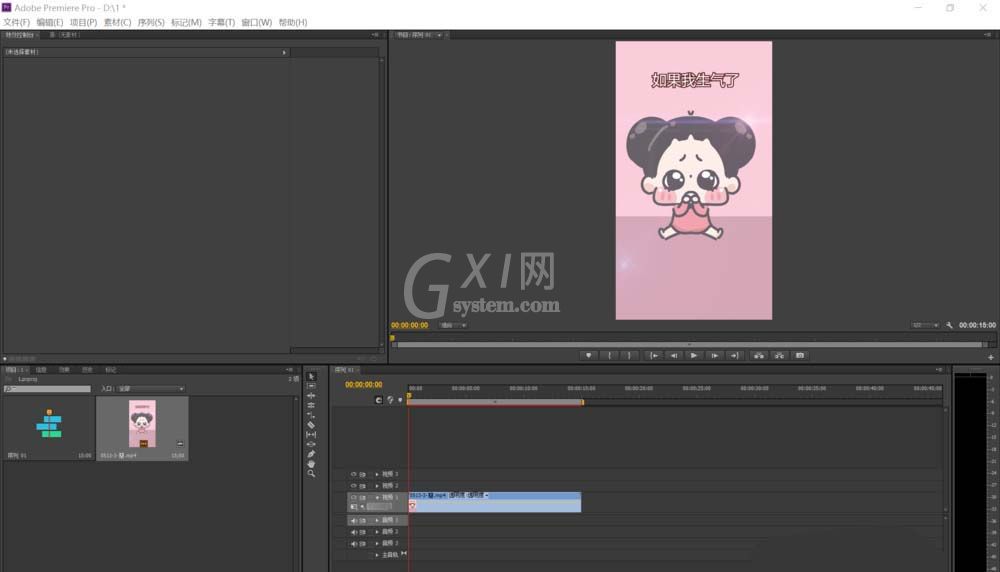This screenshot has height=572, width=1000.
Task: Open the button editor plus icon
Action: [990, 358]
